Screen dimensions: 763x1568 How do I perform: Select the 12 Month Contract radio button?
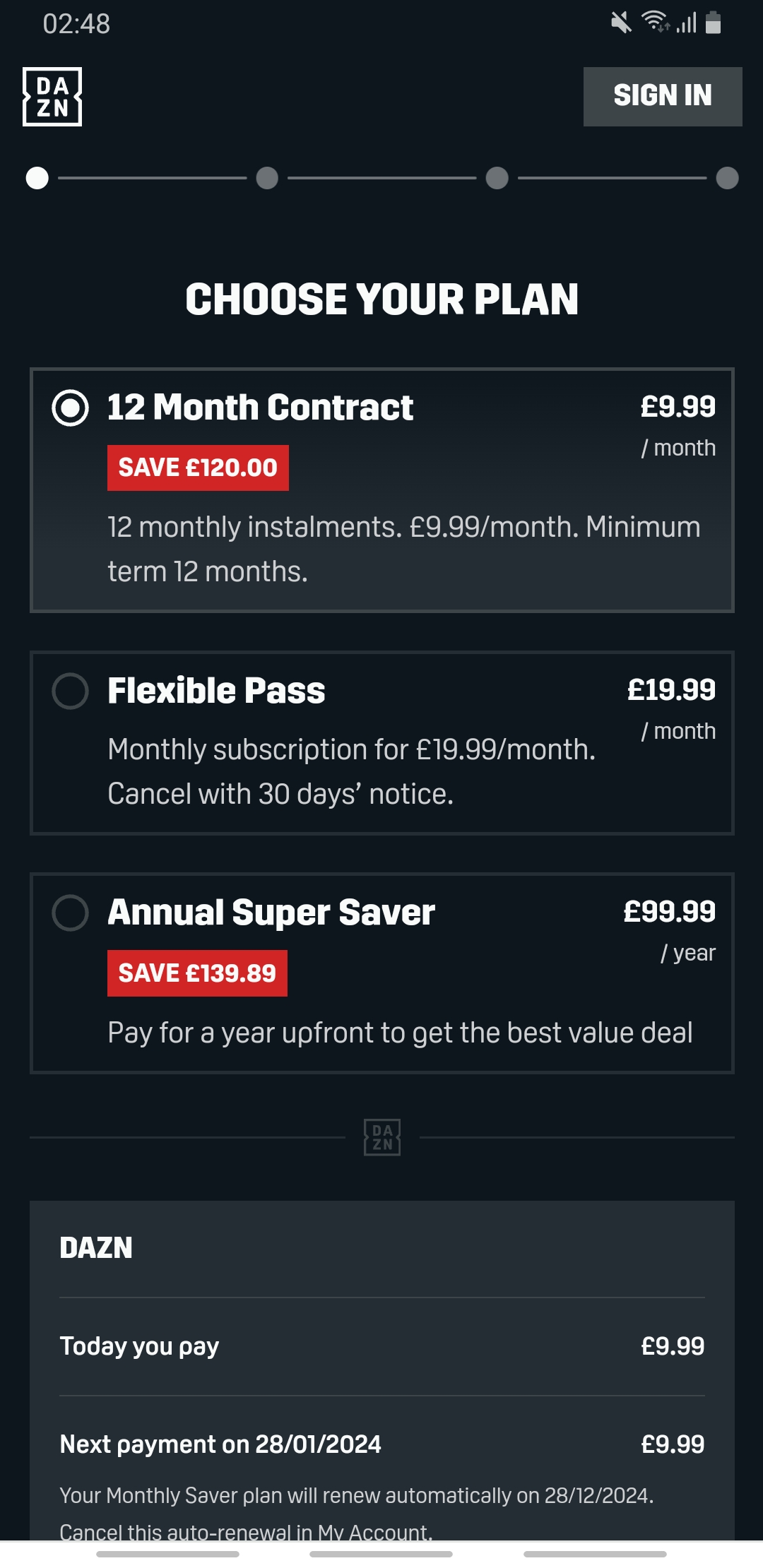click(x=71, y=408)
